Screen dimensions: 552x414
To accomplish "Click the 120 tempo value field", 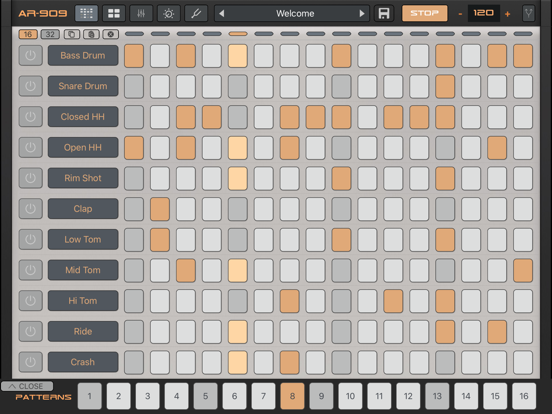I will [x=483, y=13].
